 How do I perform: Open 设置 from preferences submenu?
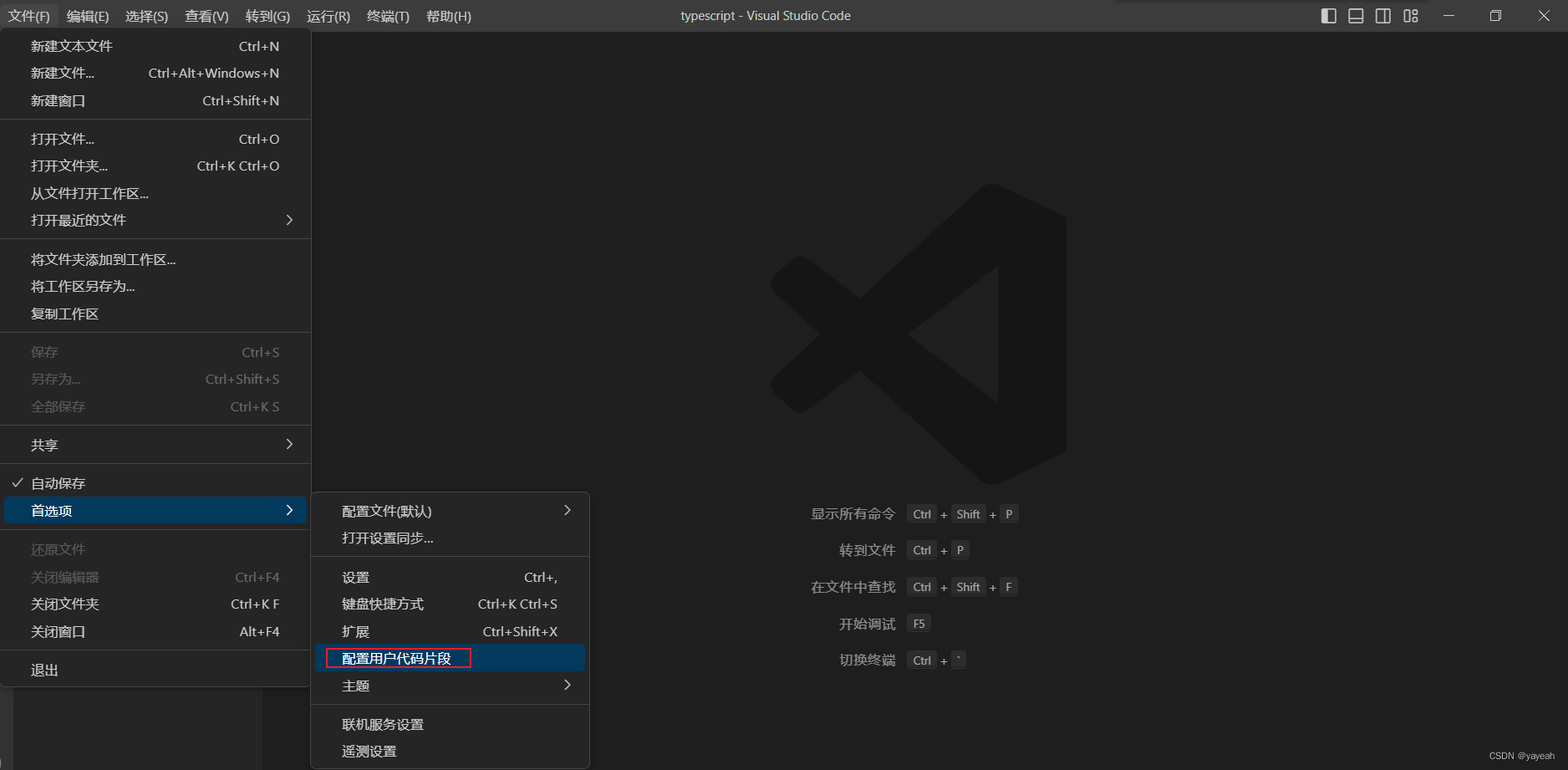pyautogui.click(x=450, y=577)
